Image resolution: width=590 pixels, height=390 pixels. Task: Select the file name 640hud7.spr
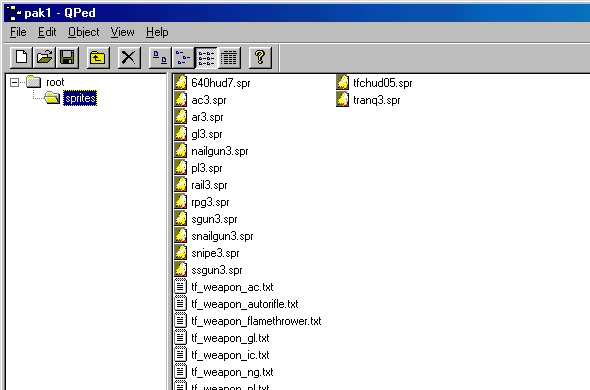tap(220, 83)
